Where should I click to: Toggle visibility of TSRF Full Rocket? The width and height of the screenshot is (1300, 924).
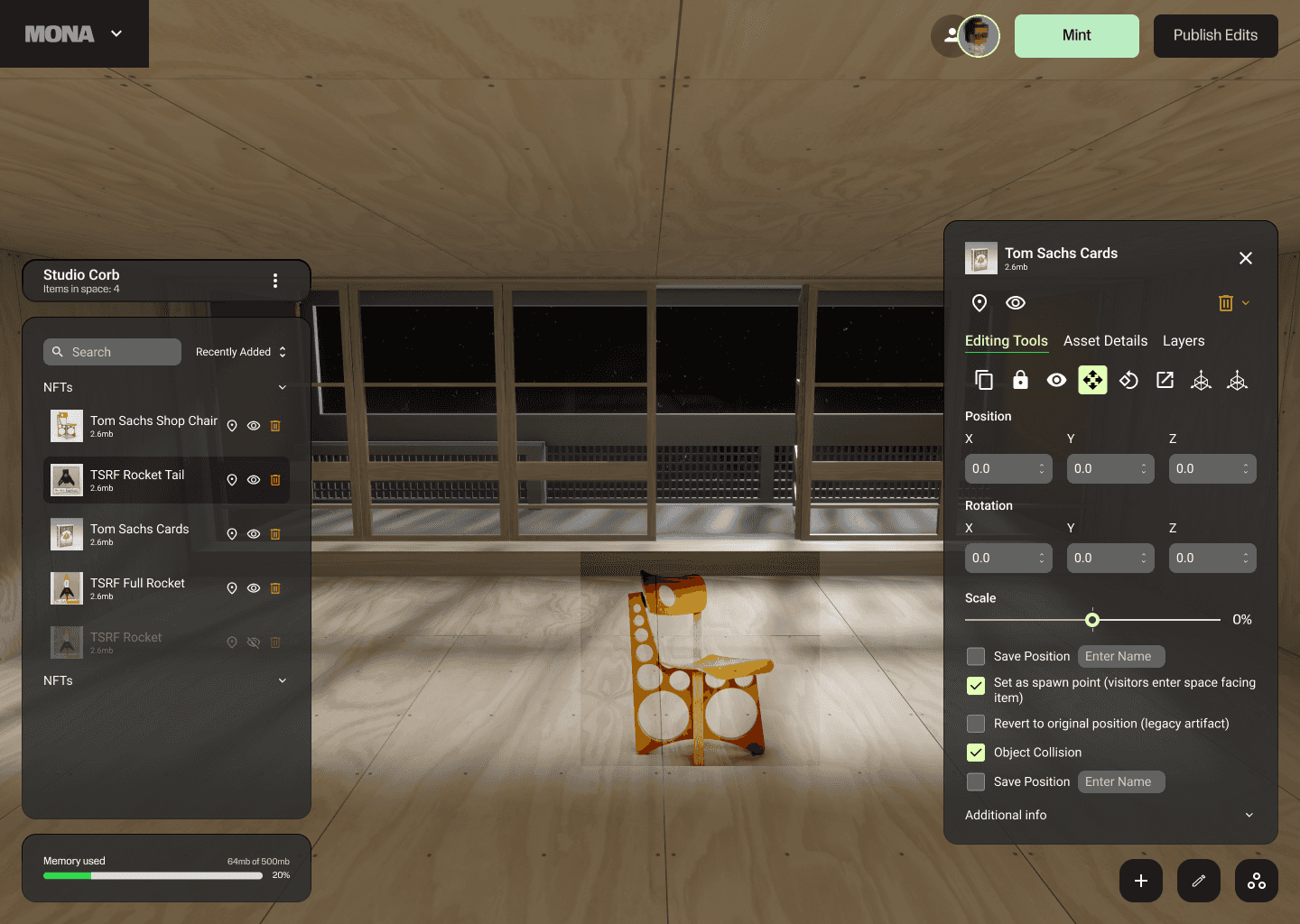(x=254, y=588)
